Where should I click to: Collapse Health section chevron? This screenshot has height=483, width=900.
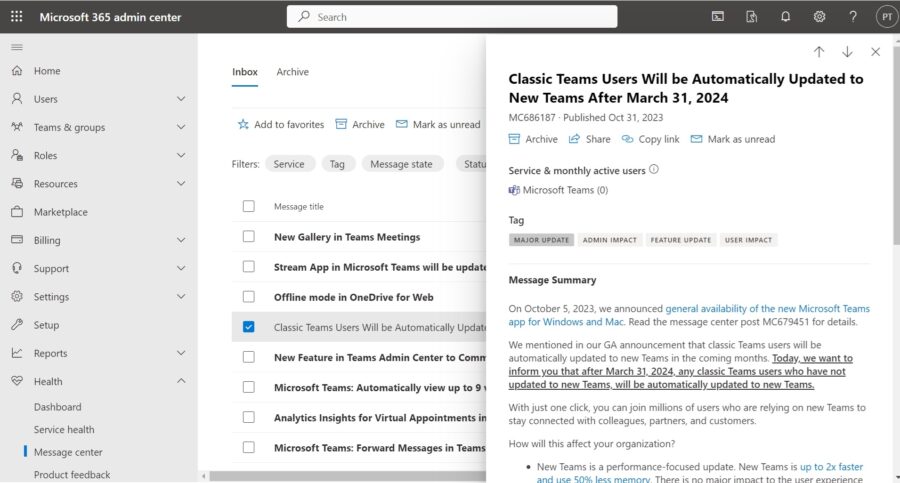(x=181, y=381)
